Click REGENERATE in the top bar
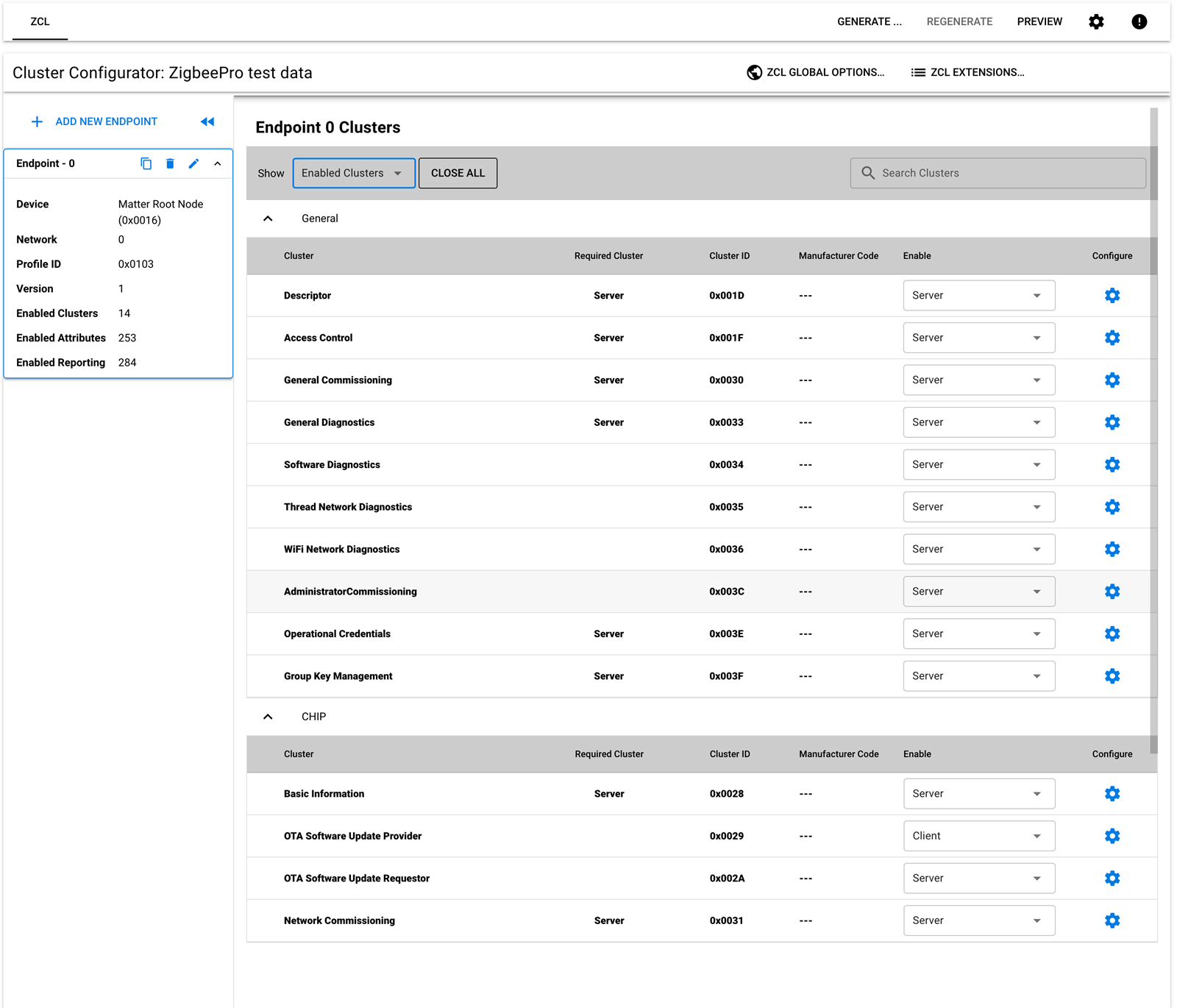This screenshot has width=1177, height=1008. tap(959, 21)
